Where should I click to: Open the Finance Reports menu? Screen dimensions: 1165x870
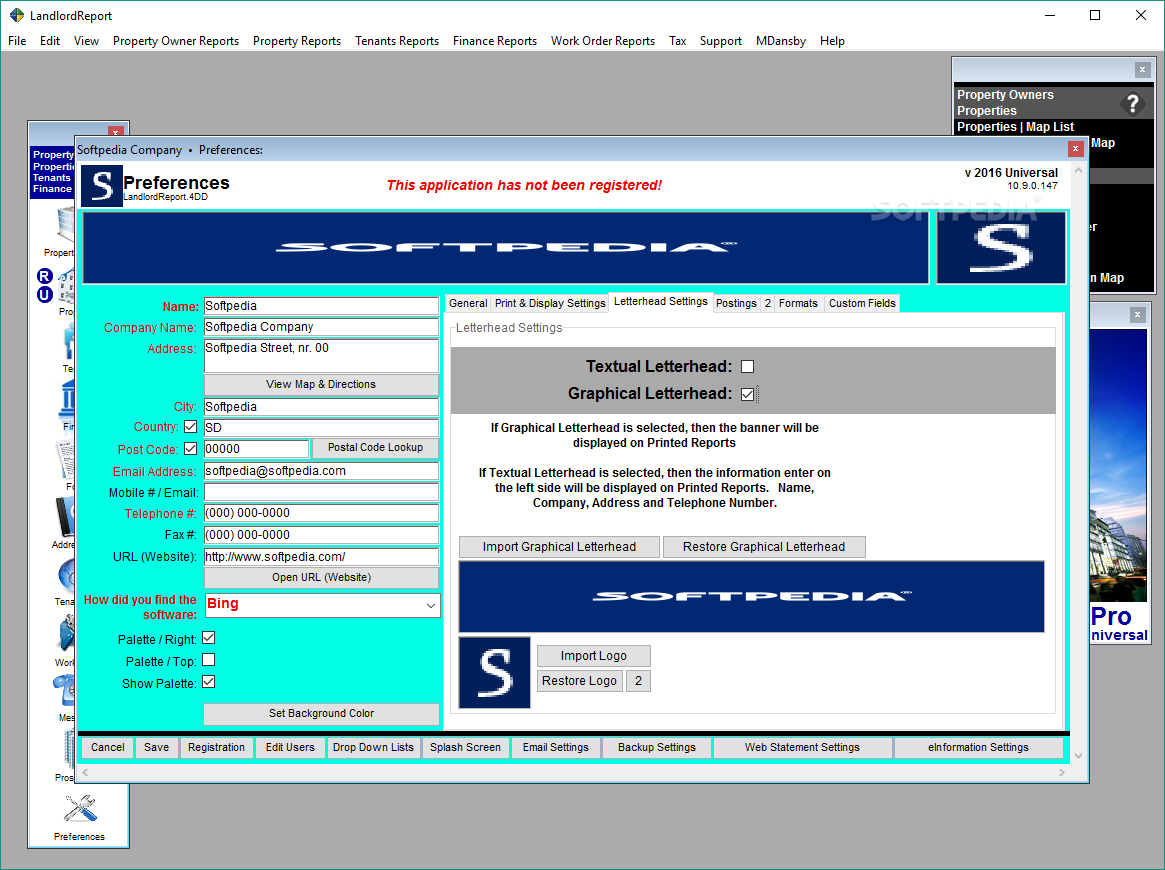pyautogui.click(x=495, y=41)
